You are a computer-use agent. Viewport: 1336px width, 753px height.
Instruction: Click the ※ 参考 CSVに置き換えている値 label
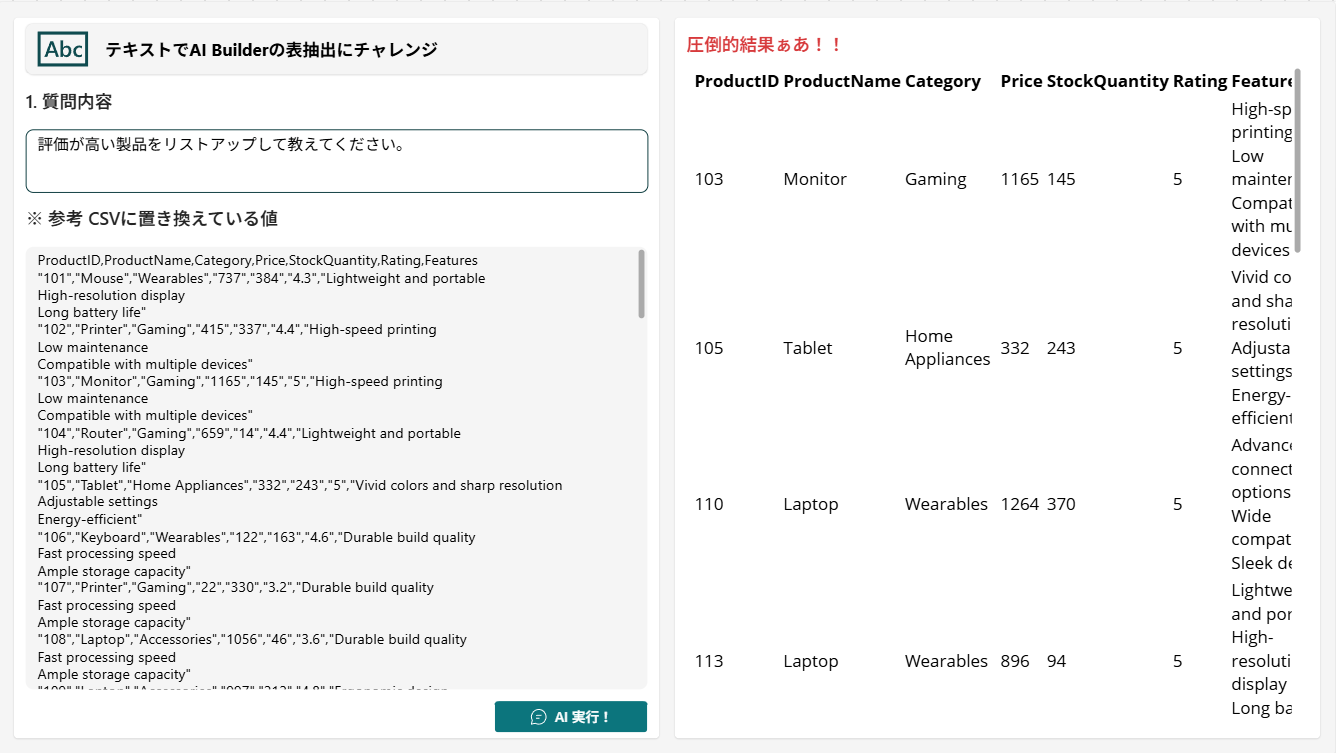[152, 218]
